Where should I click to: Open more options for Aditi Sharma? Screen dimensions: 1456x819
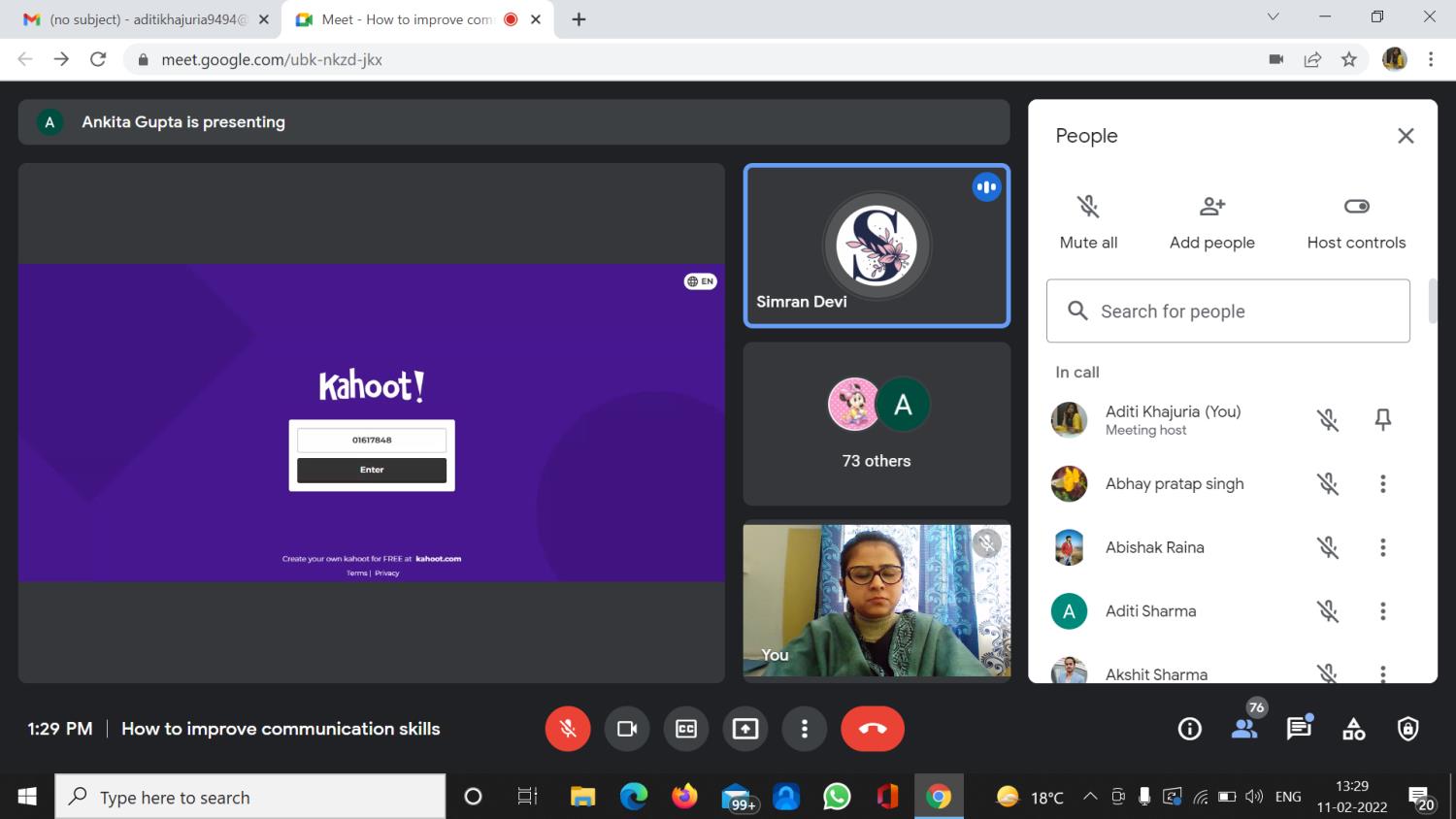pyautogui.click(x=1383, y=611)
